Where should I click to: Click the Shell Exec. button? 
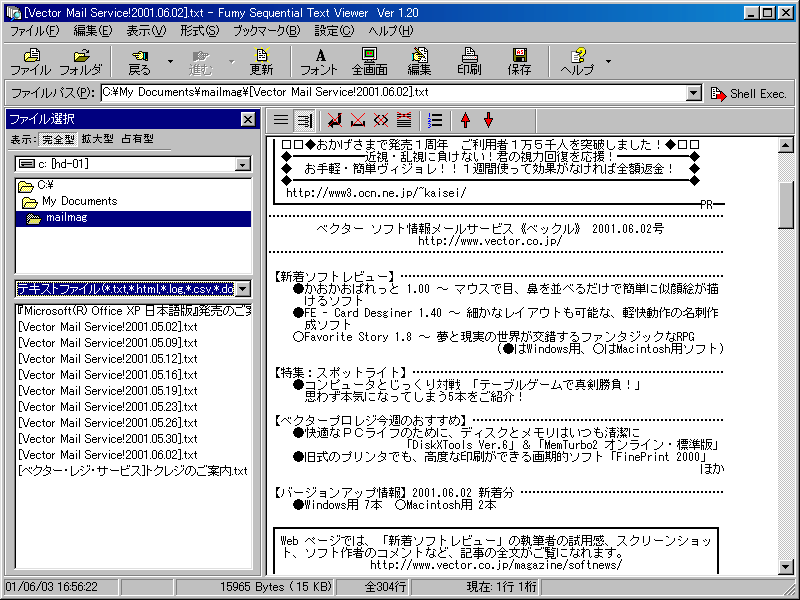749,93
